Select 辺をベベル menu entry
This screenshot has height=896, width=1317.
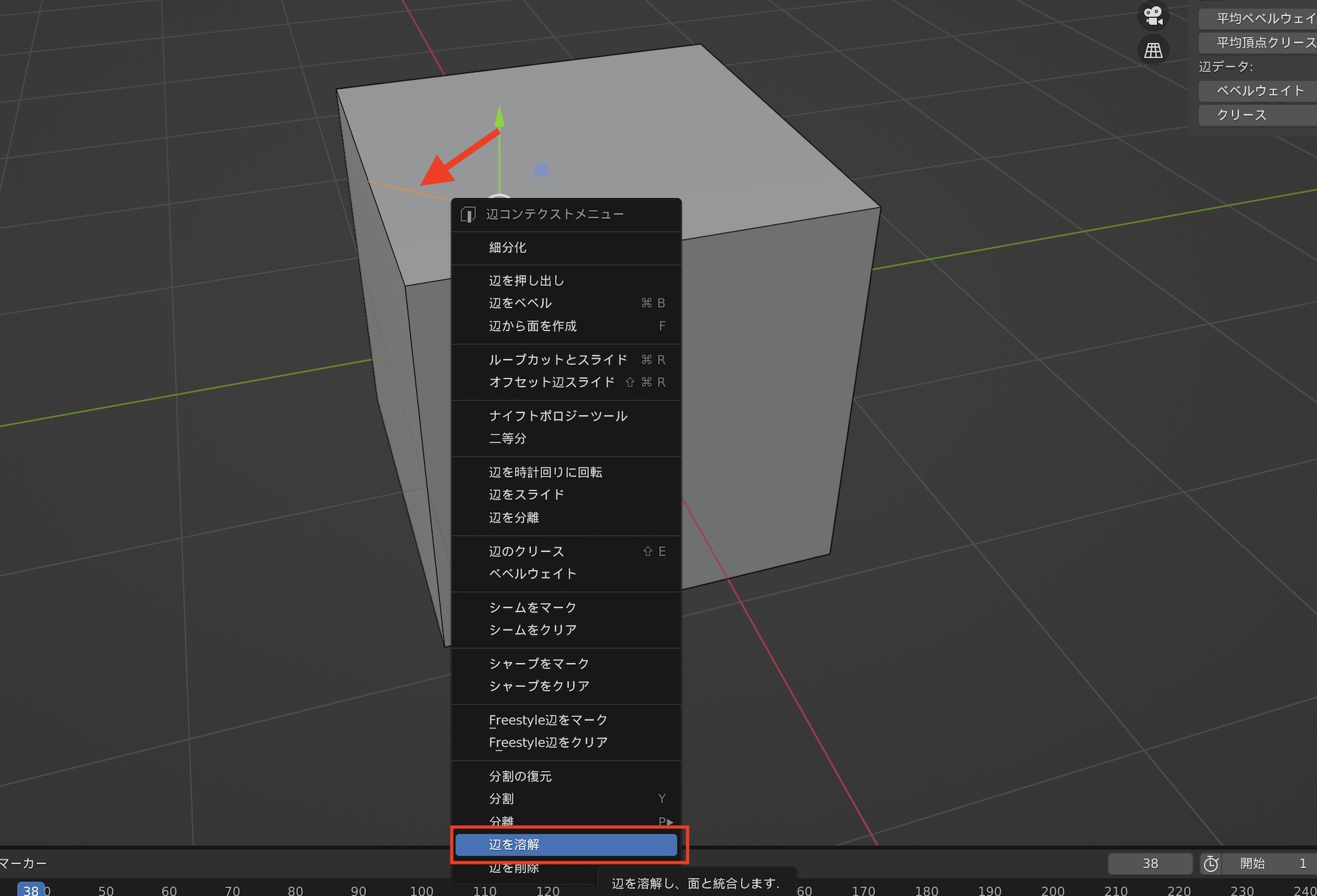tap(520, 303)
